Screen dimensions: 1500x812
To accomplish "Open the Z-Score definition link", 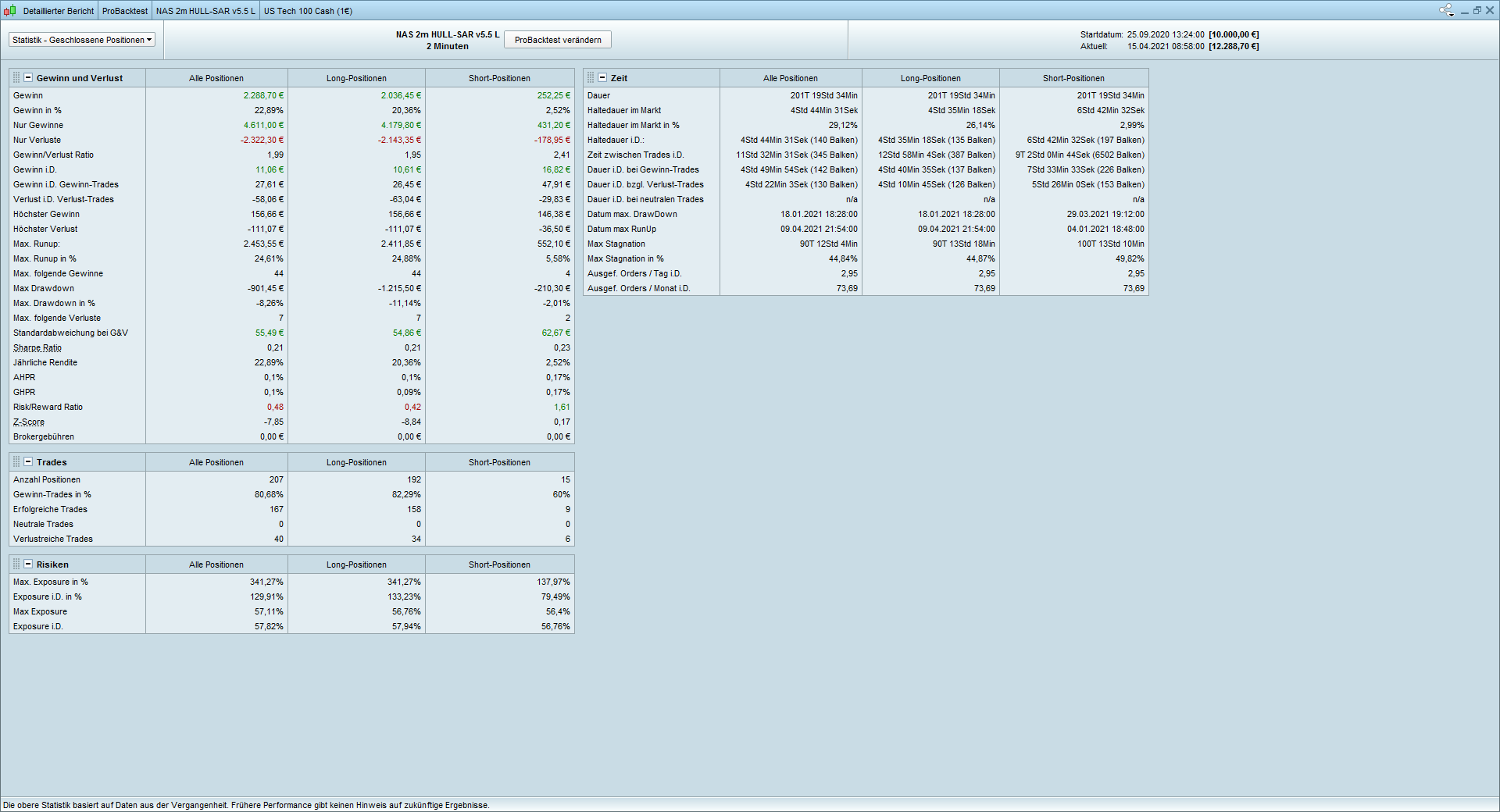I will pyautogui.click(x=29, y=422).
